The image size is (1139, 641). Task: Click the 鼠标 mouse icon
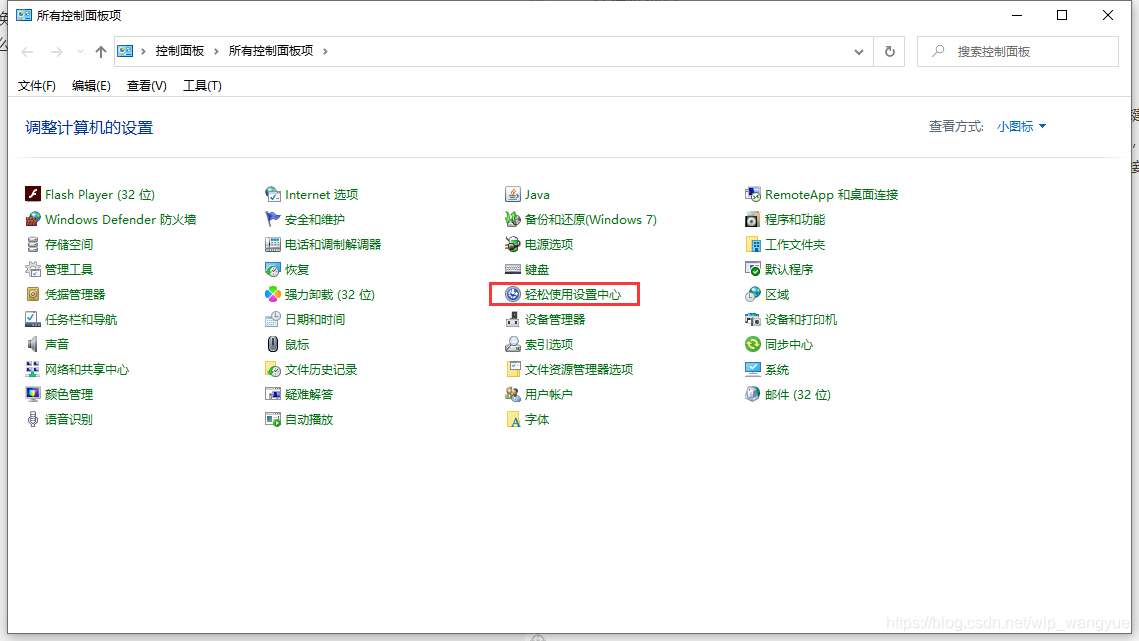click(x=272, y=344)
